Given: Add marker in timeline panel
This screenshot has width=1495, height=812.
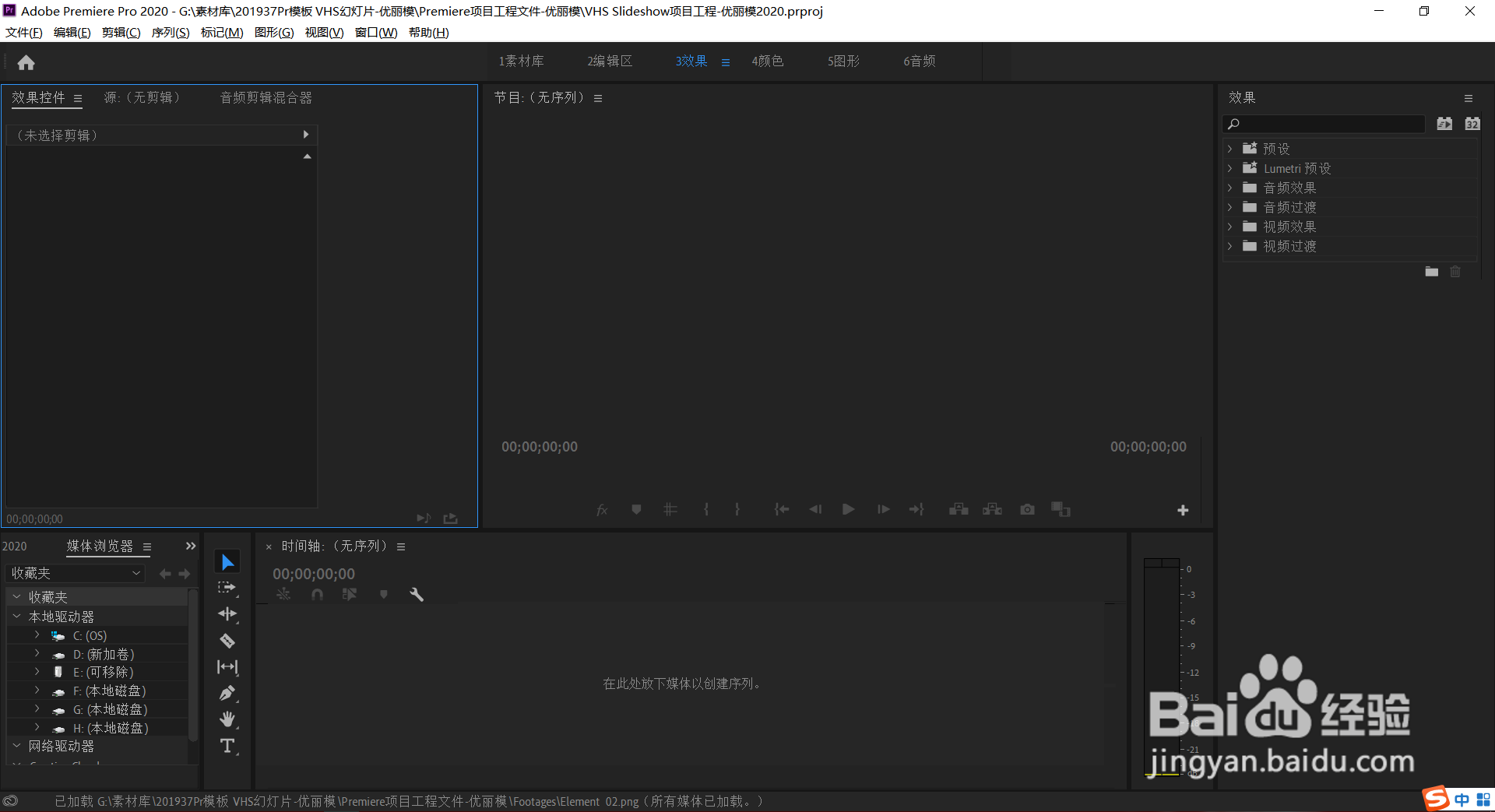Looking at the screenshot, I should pos(383,595).
